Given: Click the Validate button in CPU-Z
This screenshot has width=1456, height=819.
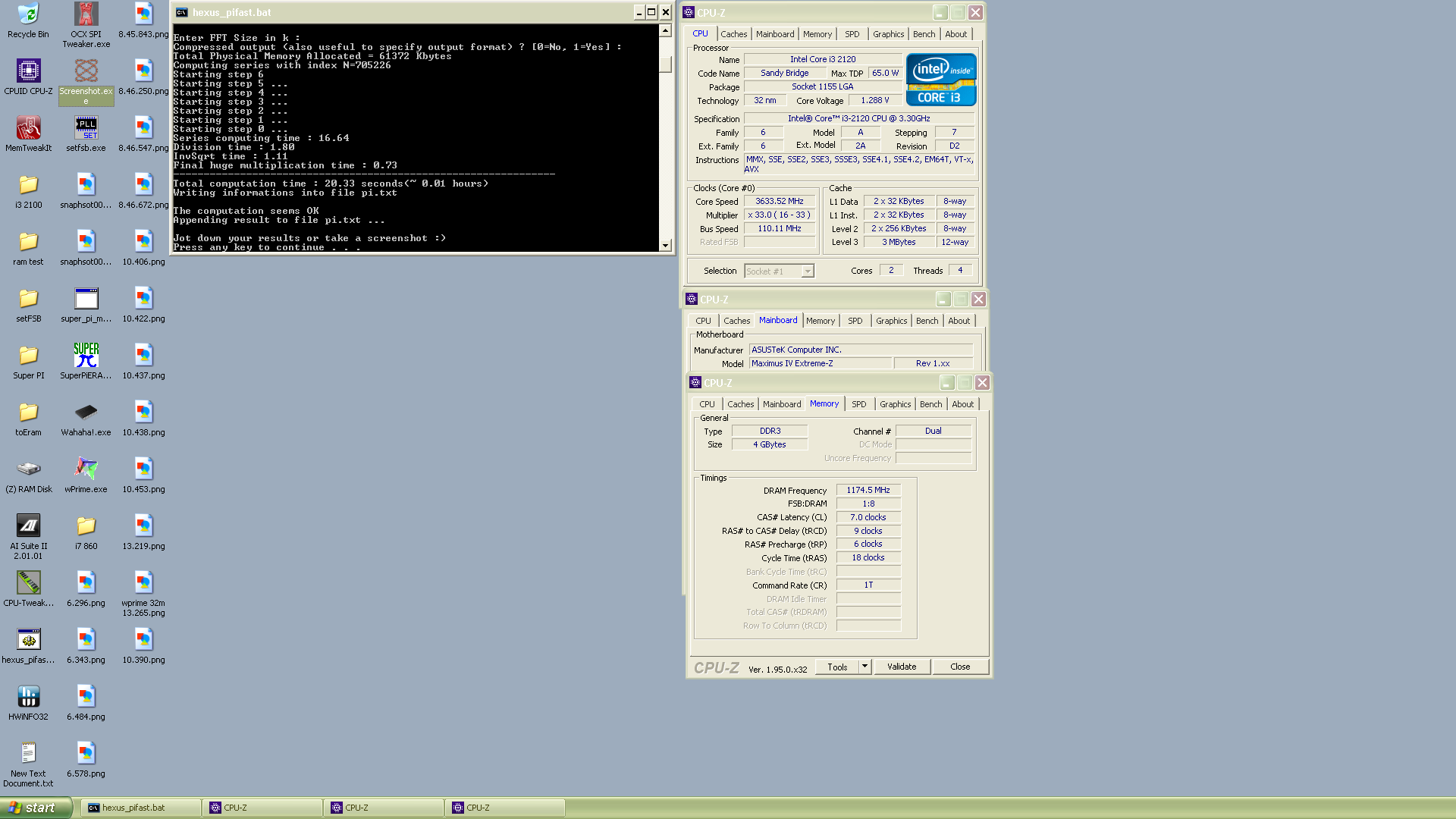Looking at the screenshot, I should coord(902,667).
